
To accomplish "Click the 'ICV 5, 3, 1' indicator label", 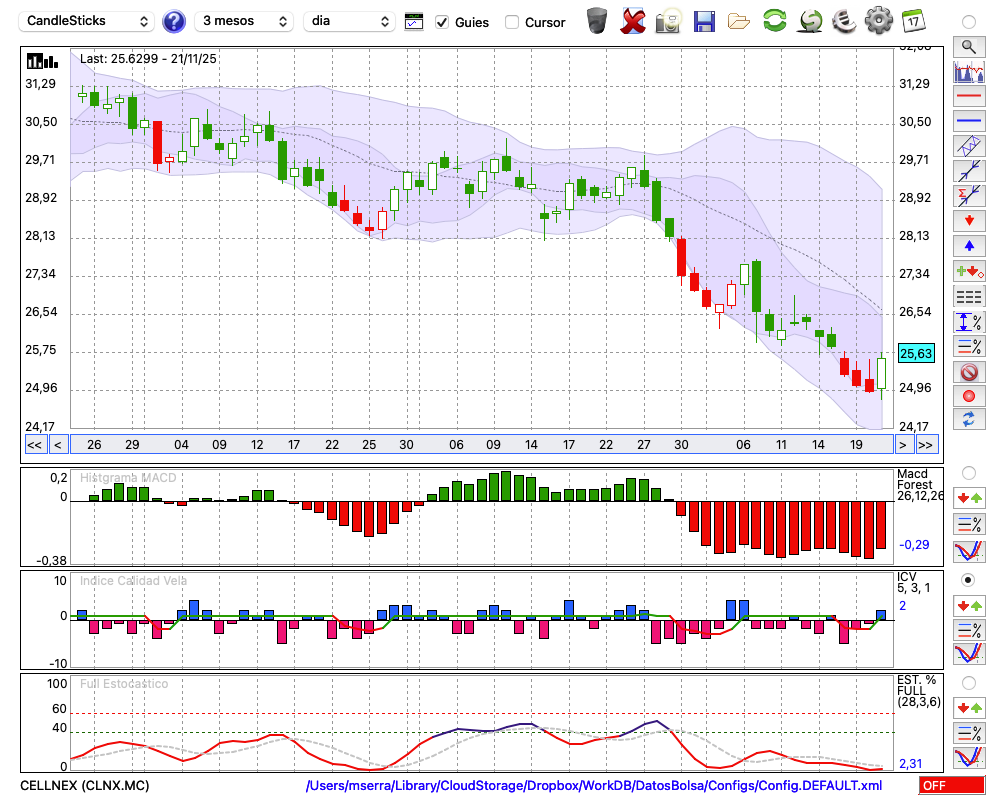I will (913, 582).
